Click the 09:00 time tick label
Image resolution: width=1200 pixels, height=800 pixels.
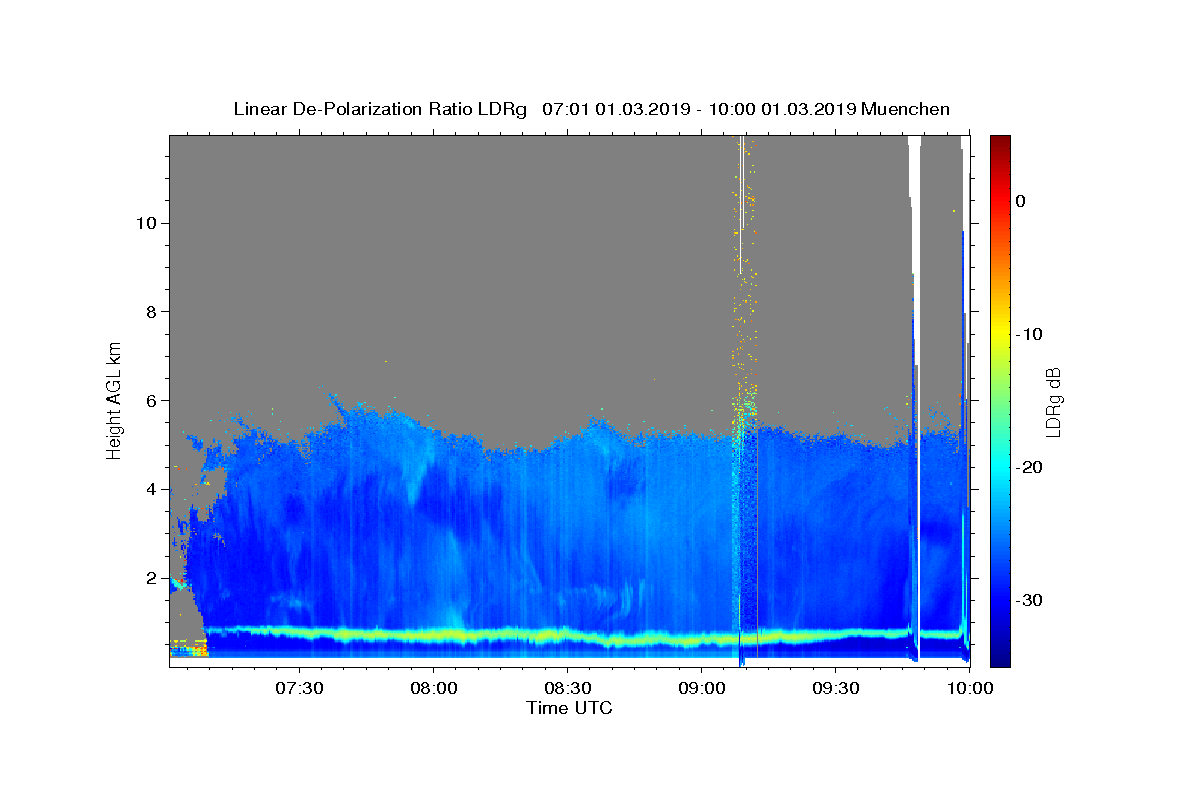coord(702,688)
